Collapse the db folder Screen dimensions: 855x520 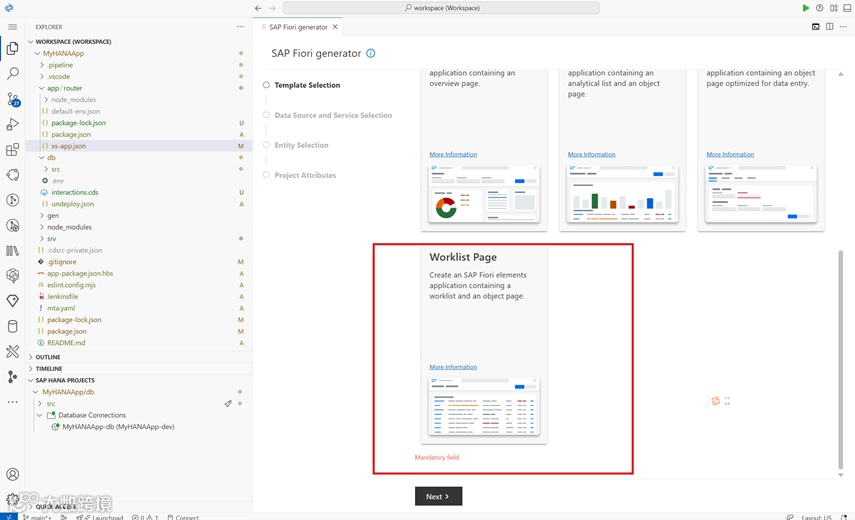coord(51,158)
